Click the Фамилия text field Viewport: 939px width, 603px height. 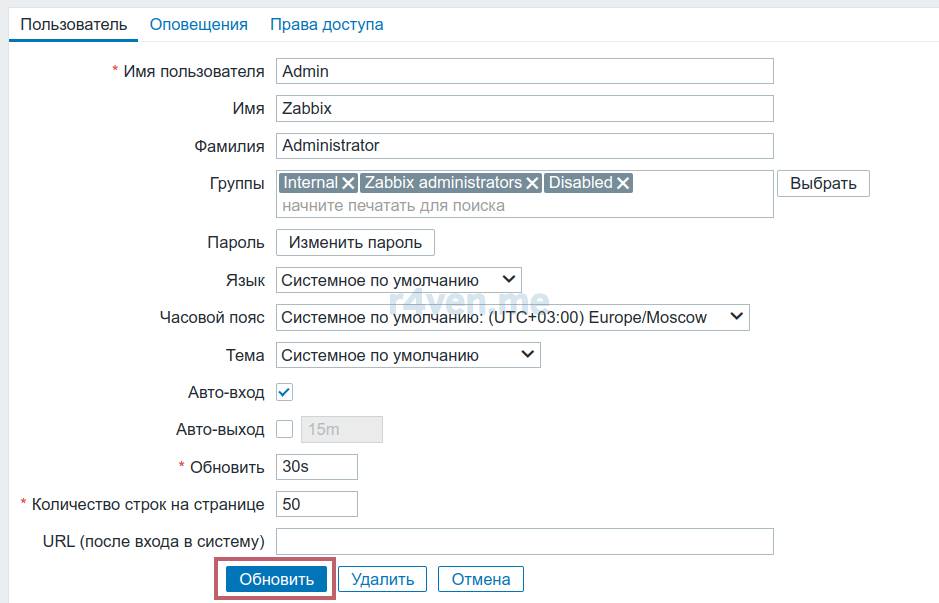(524, 146)
